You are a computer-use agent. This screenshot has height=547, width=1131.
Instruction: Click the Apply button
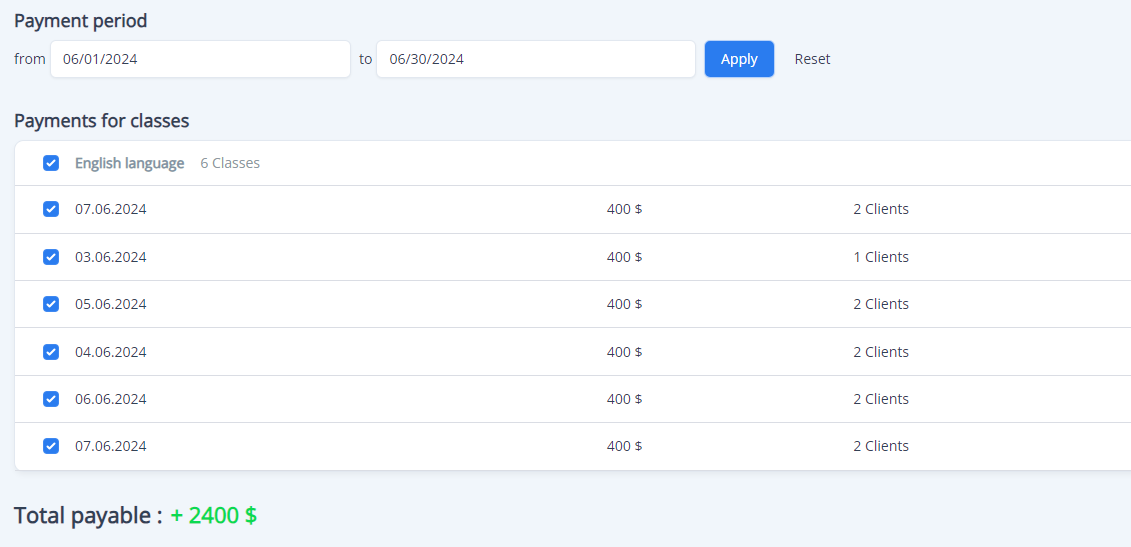tap(739, 59)
